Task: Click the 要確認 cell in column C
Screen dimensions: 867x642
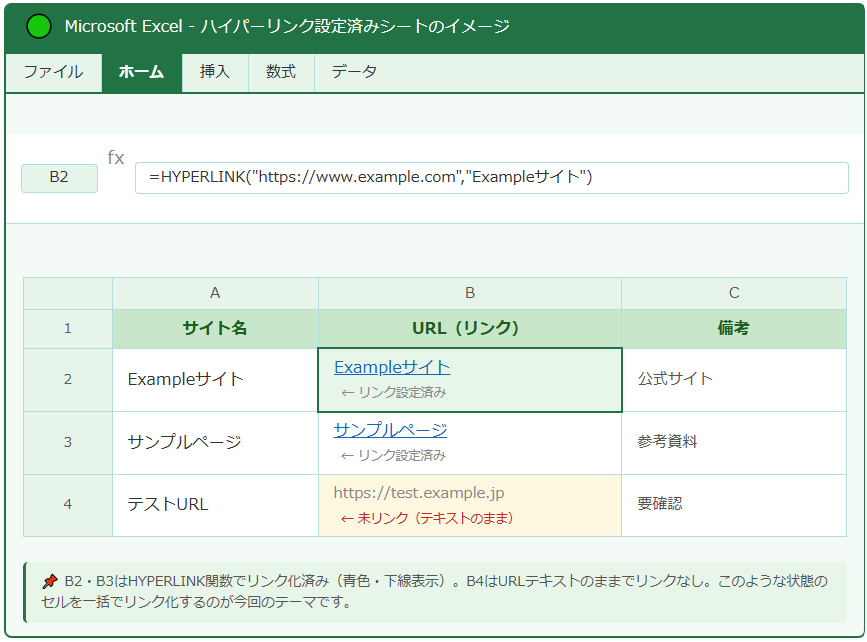Action: point(733,504)
